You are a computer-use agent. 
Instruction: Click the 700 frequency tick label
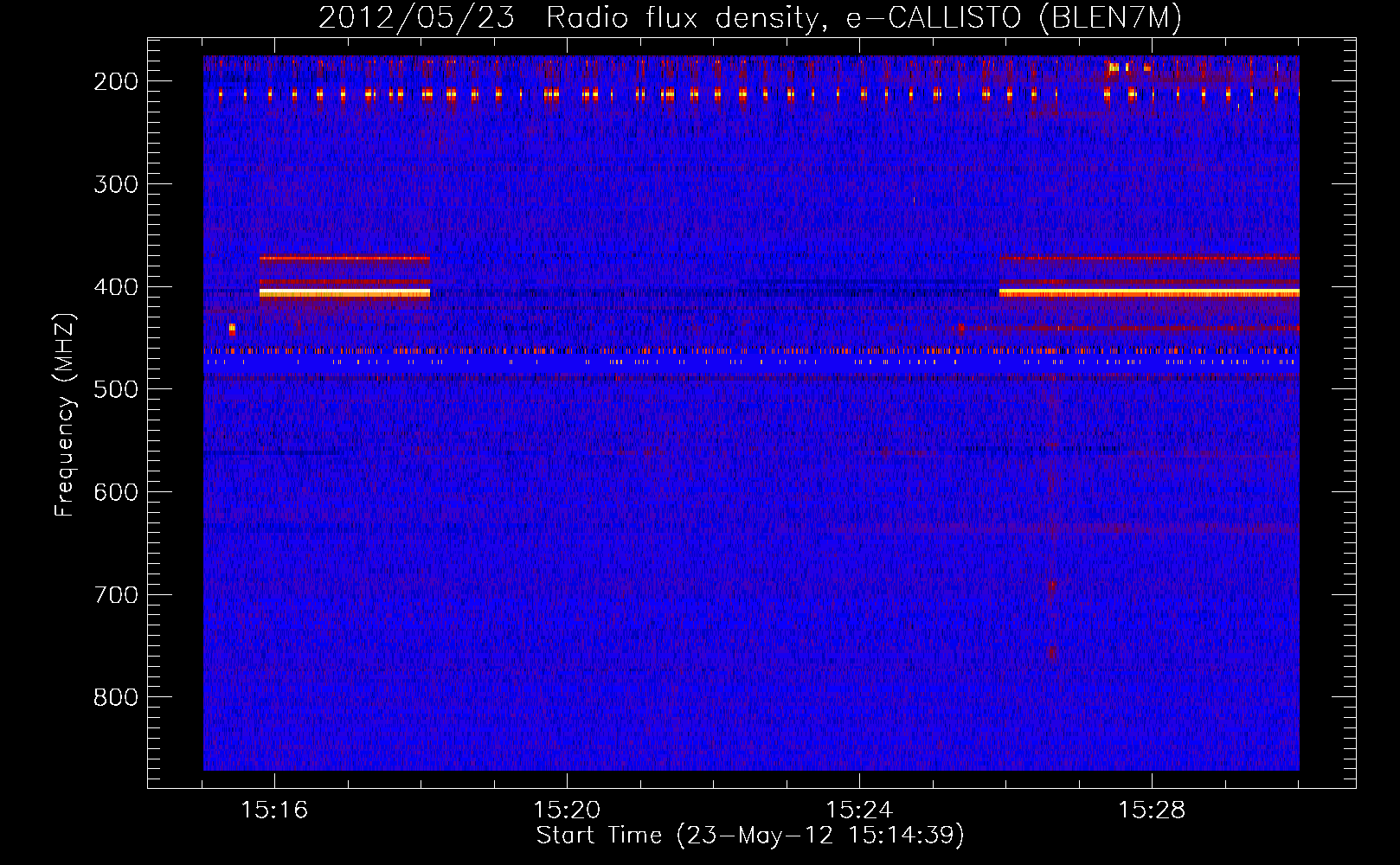tap(116, 595)
